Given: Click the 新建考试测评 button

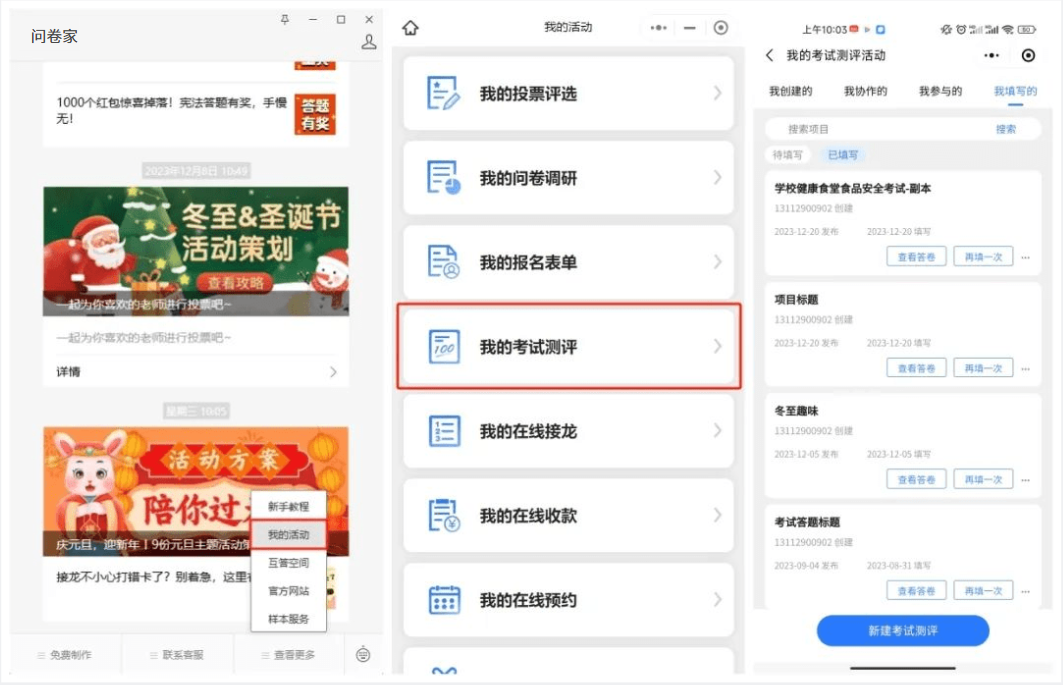Looking at the screenshot, I should (x=902, y=631).
